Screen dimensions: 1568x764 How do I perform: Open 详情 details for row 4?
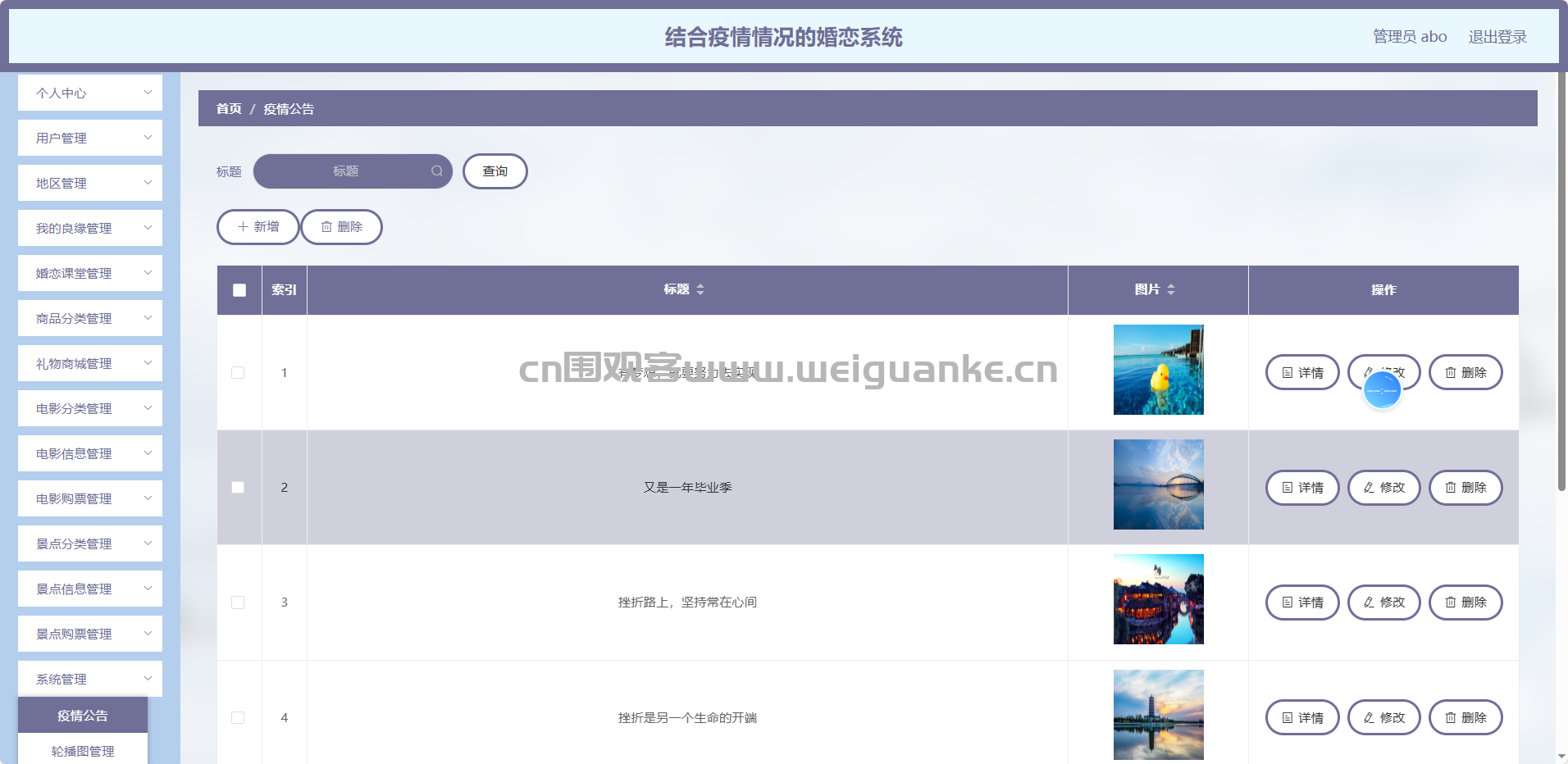pos(1301,718)
